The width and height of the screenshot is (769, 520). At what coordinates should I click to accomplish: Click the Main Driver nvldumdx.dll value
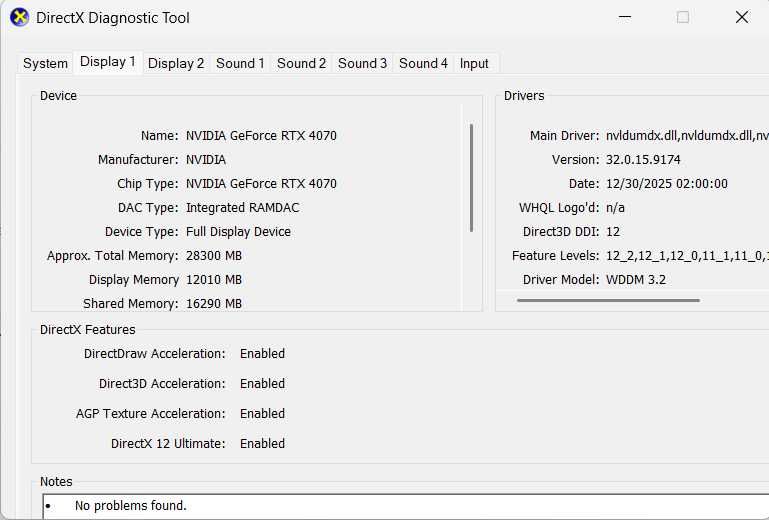687,136
